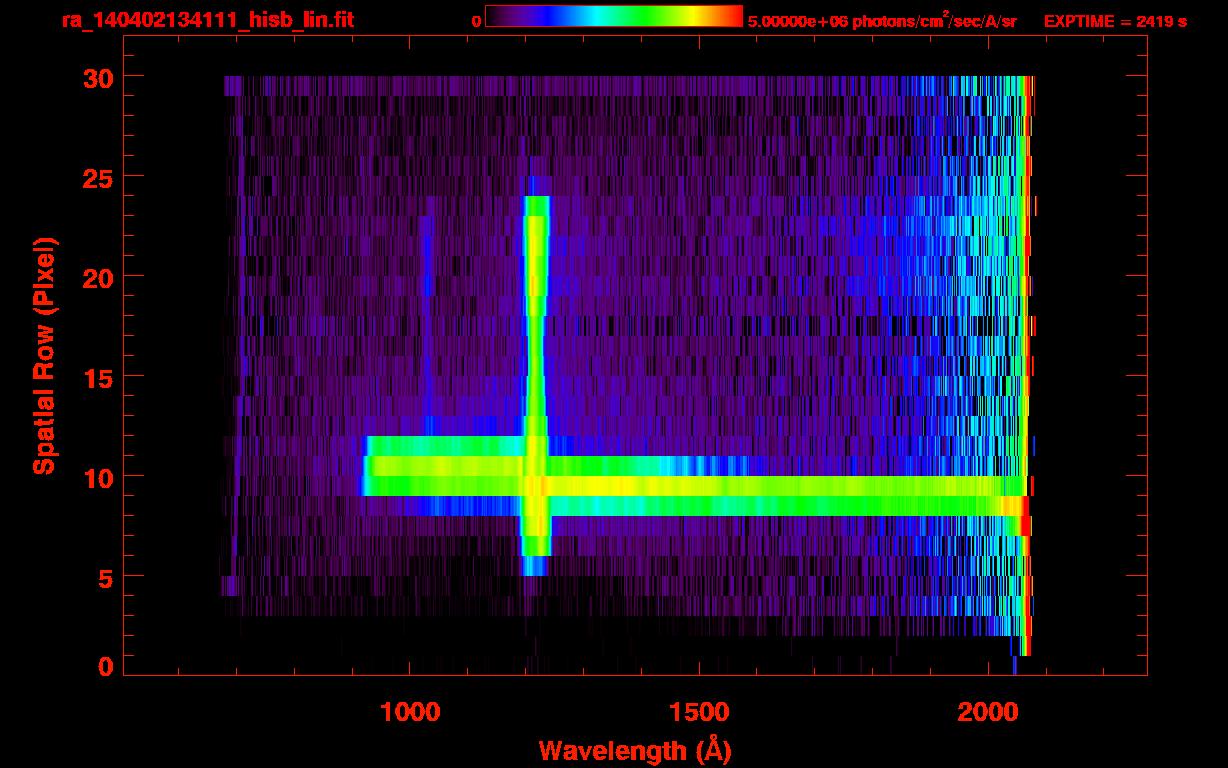Click the EXPTIME = 2419 s label

coord(1115,21)
